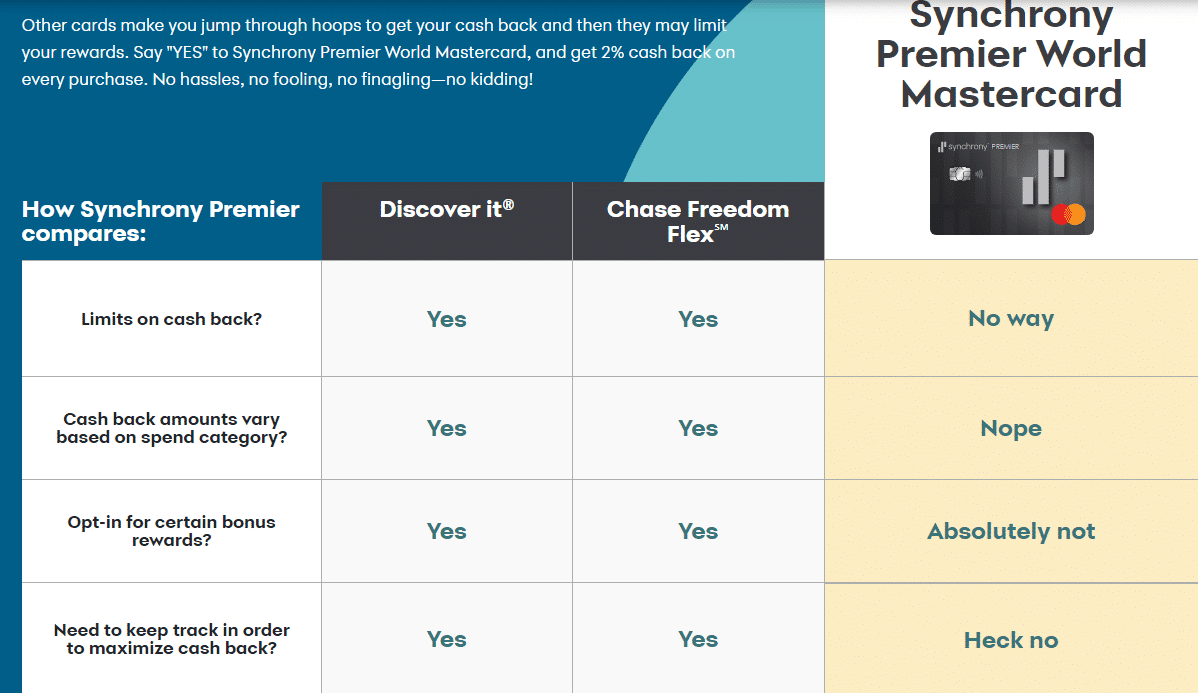Select the Discover it column header

[x=447, y=221]
